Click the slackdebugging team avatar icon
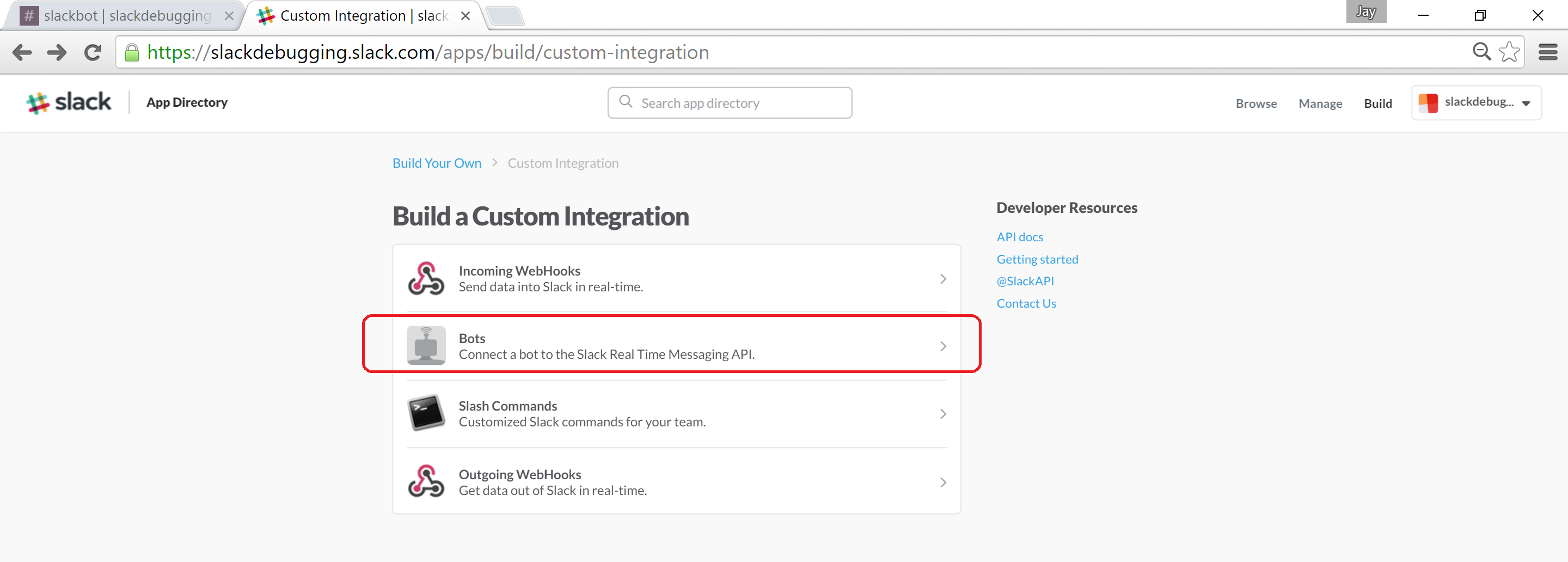1568x562 pixels. point(1428,102)
